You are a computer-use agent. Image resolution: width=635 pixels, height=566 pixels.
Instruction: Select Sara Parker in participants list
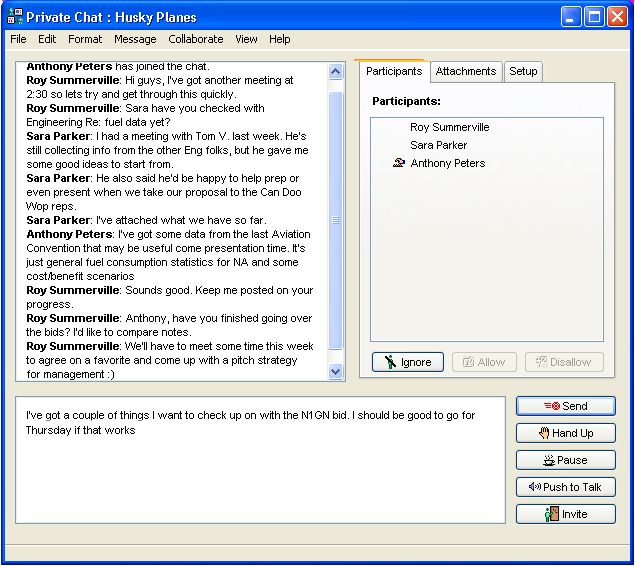(438, 146)
